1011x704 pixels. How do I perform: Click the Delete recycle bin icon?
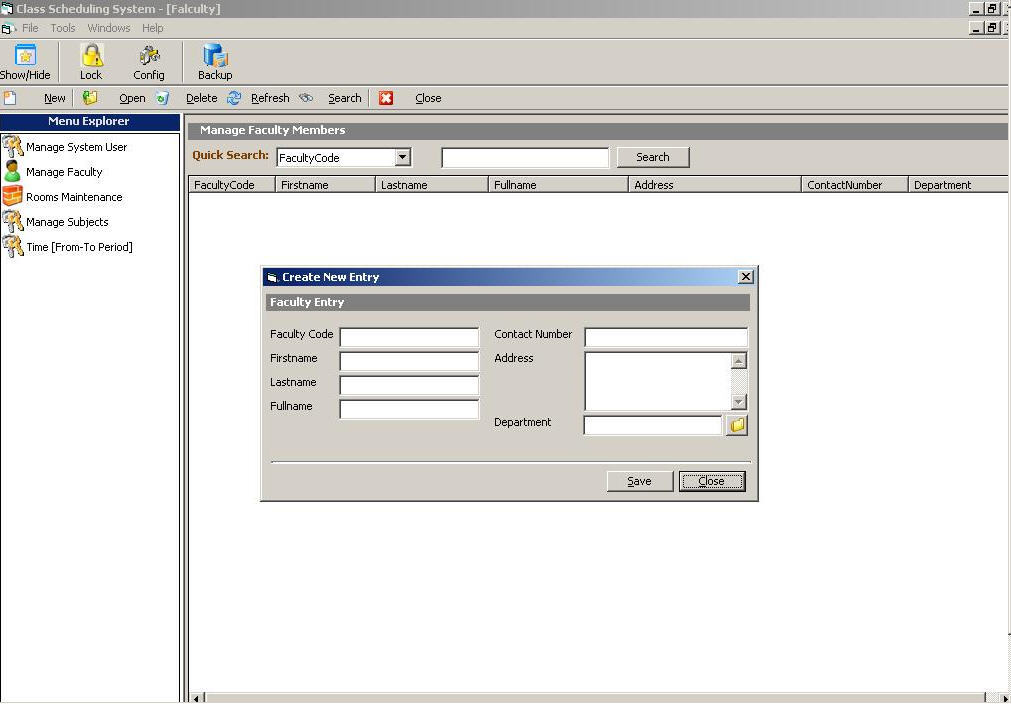pyautogui.click(x=162, y=98)
